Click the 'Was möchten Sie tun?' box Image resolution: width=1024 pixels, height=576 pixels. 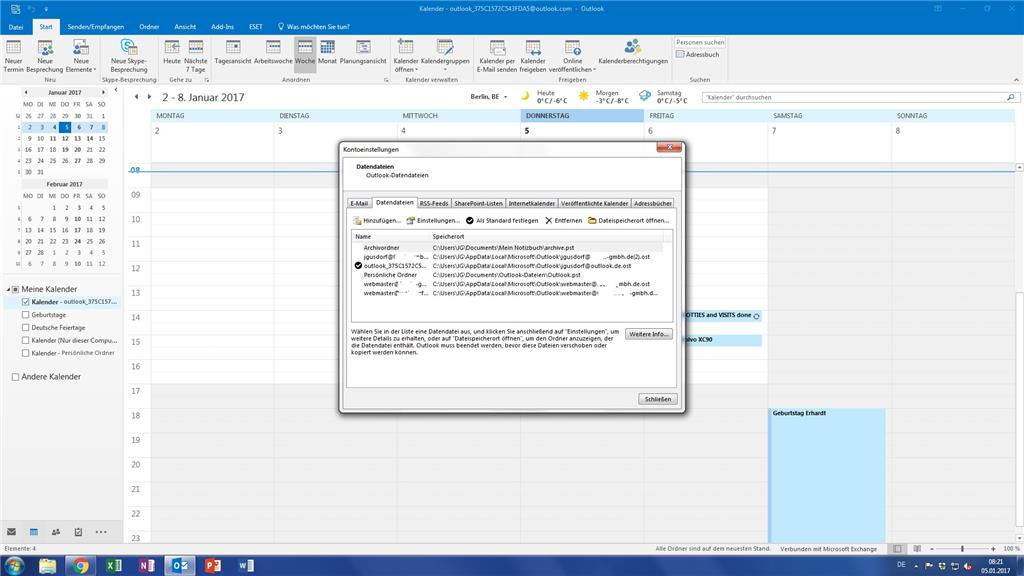click(314, 27)
